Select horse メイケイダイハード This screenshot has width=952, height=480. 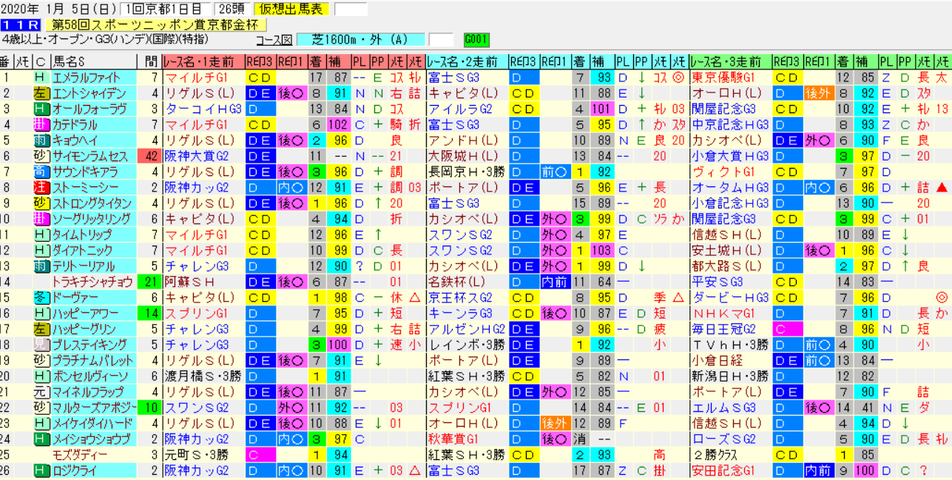93,423
